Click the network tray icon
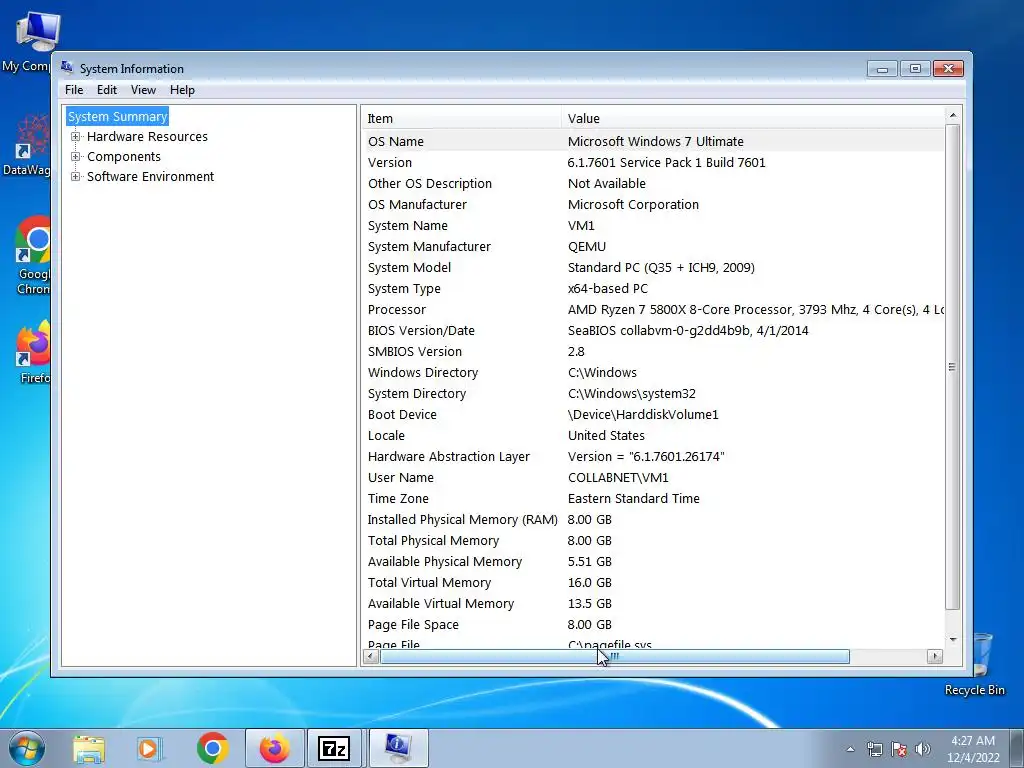Image resolution: width=1024 pixels, height=768 pixels. pos(874,749)
